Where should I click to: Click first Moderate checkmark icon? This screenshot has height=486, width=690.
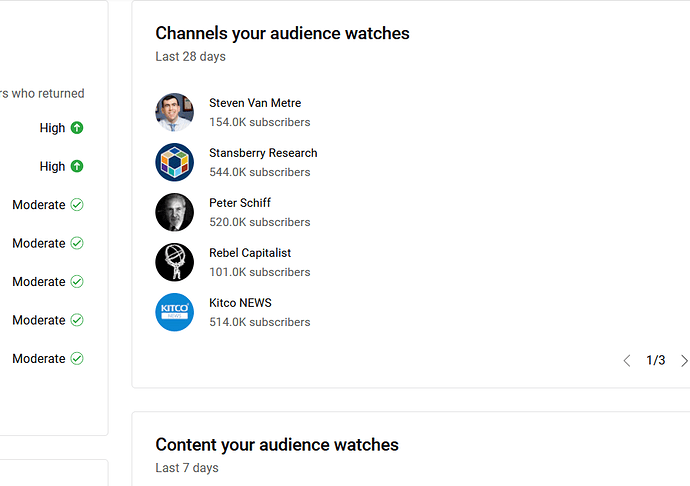(x=77, y=205)
